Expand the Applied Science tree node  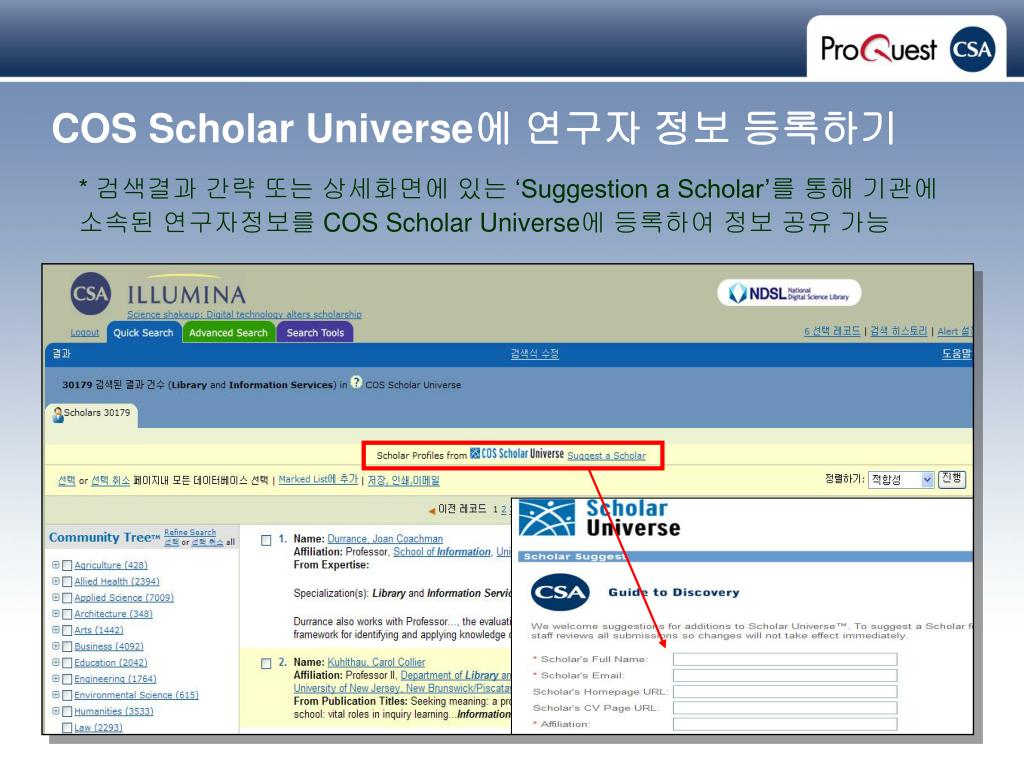coord(56,598)
